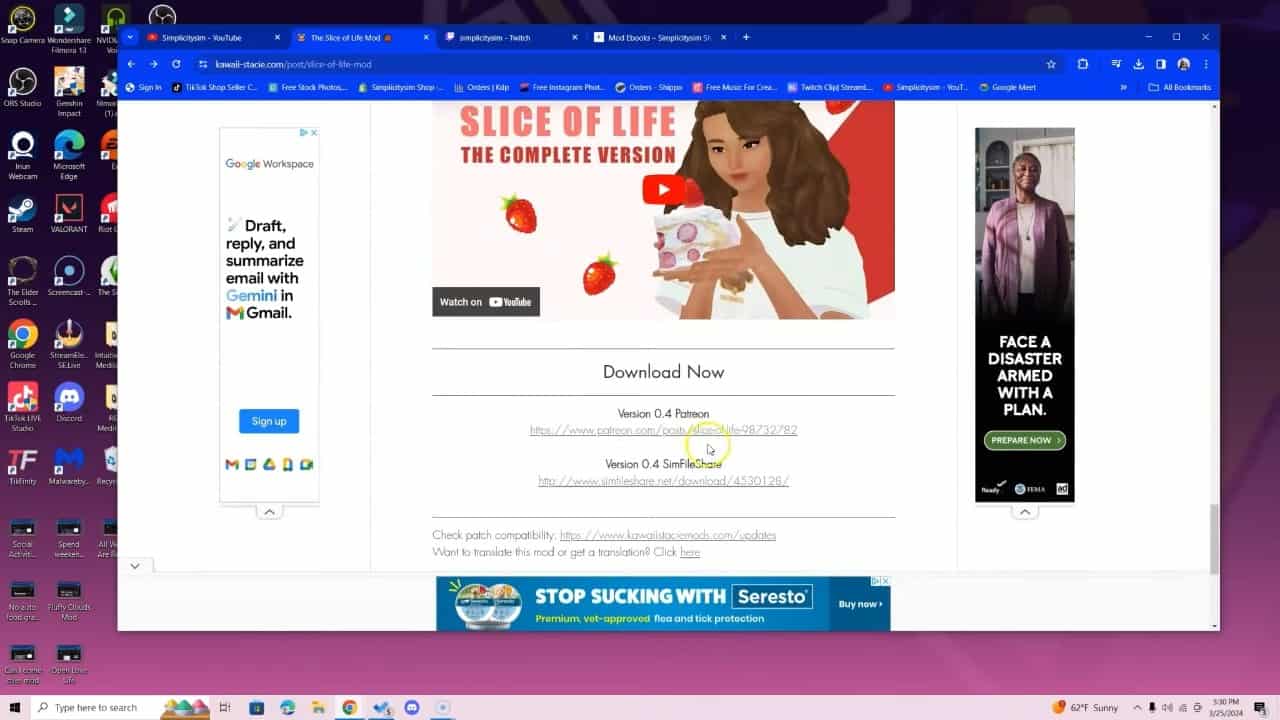This screenshot has height=720, width=1280.
Task: Open AdChoices icon on Google Workspace ad
Action: pos(303,132)
